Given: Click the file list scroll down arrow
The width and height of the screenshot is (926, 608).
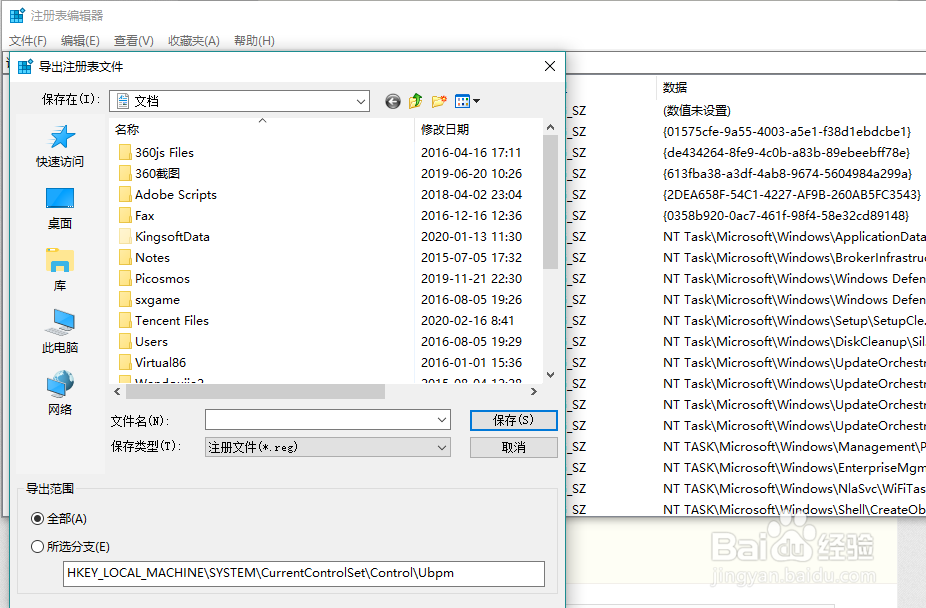Looking at the screenshot, I should (x=550, y=375).
